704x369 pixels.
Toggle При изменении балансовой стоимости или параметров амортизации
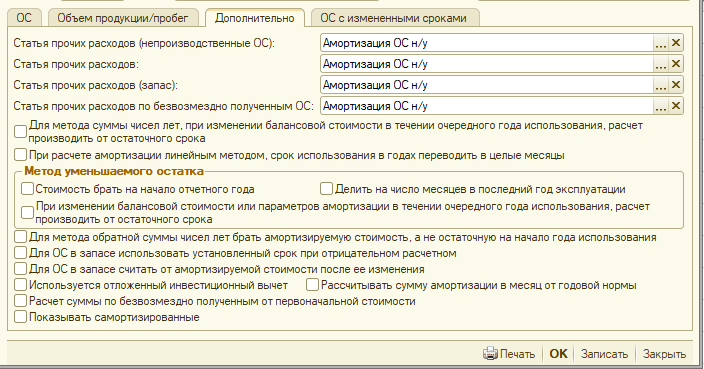click(27, 212)
